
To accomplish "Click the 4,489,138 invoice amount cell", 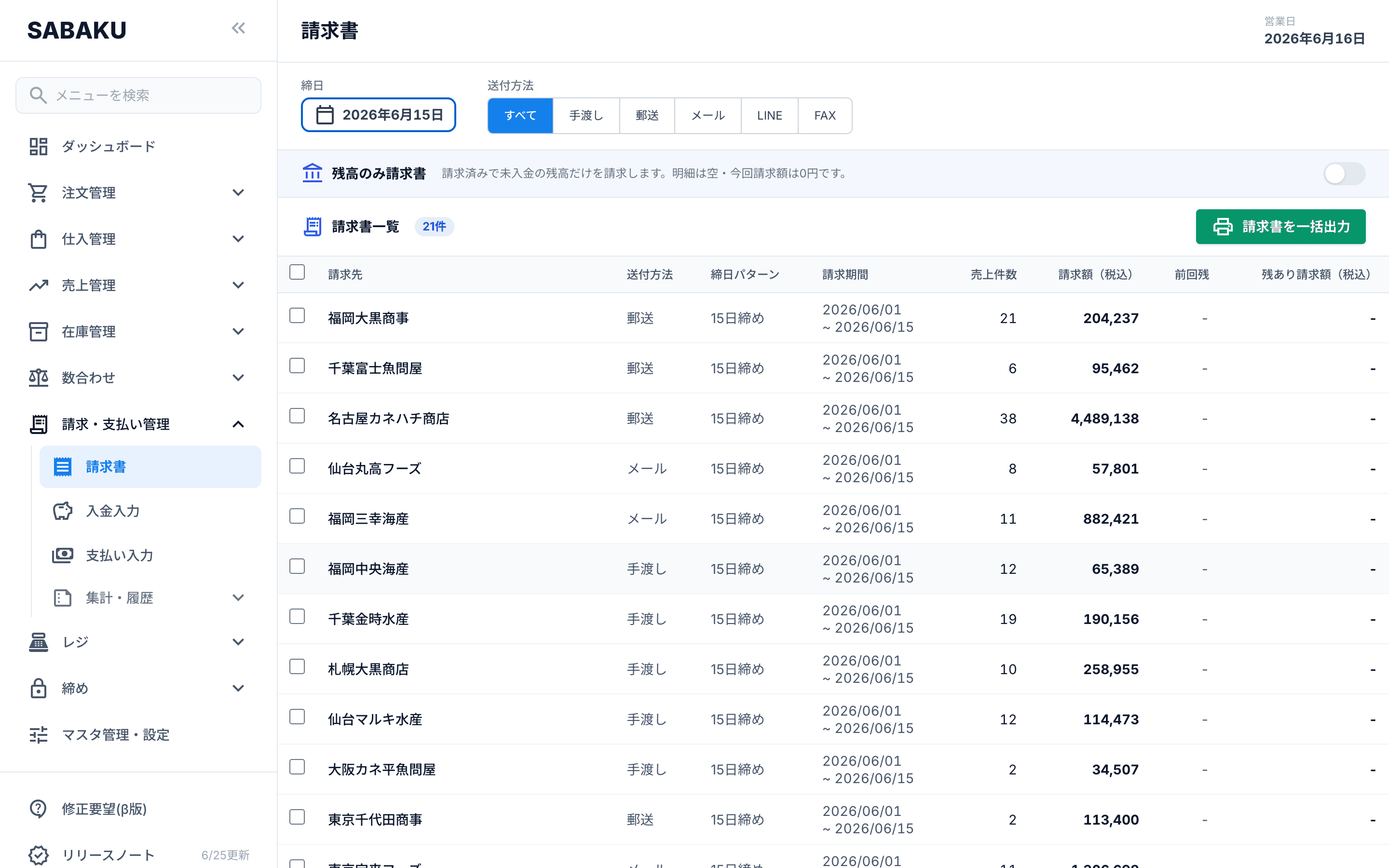I will tap(1104, 419).
